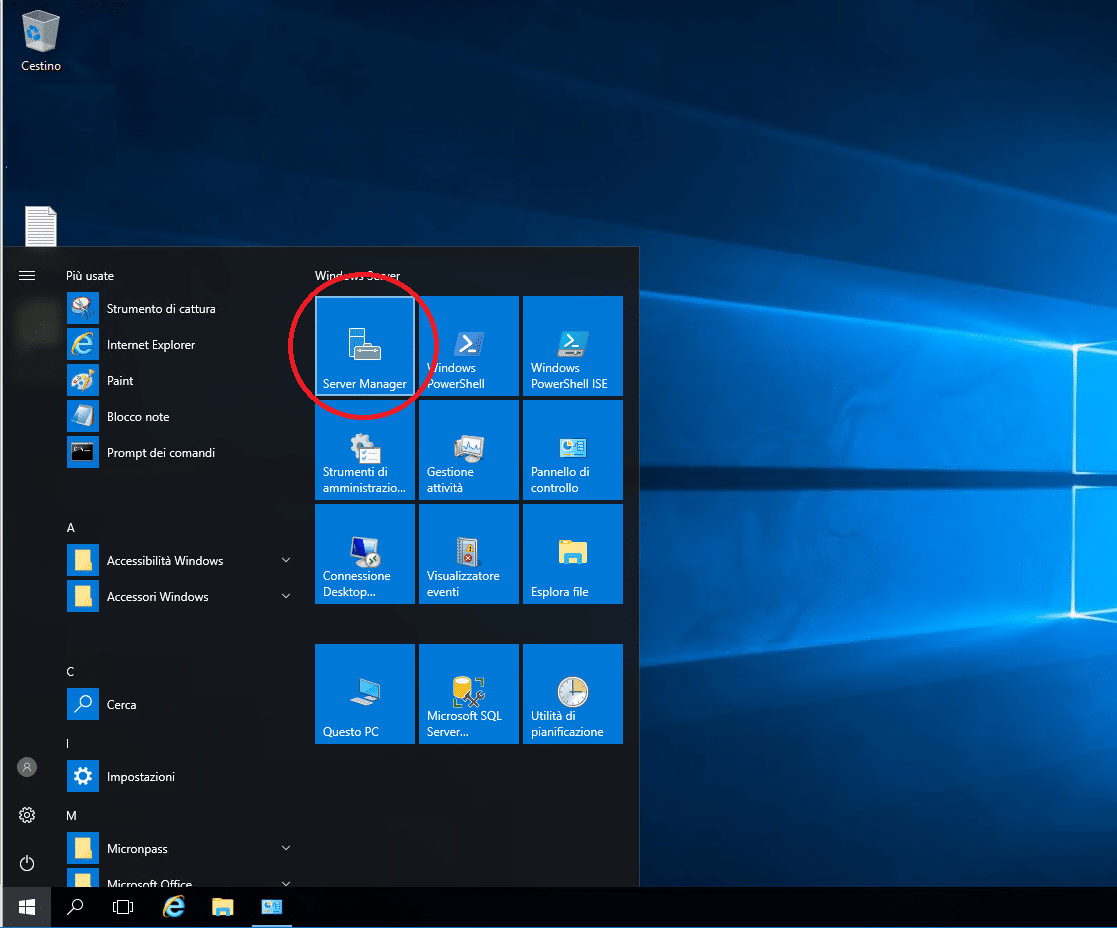This screenshot has height=928, width=1117.
Task: Switch to Server Manager taskbar button
Action: tap(271, 907)
